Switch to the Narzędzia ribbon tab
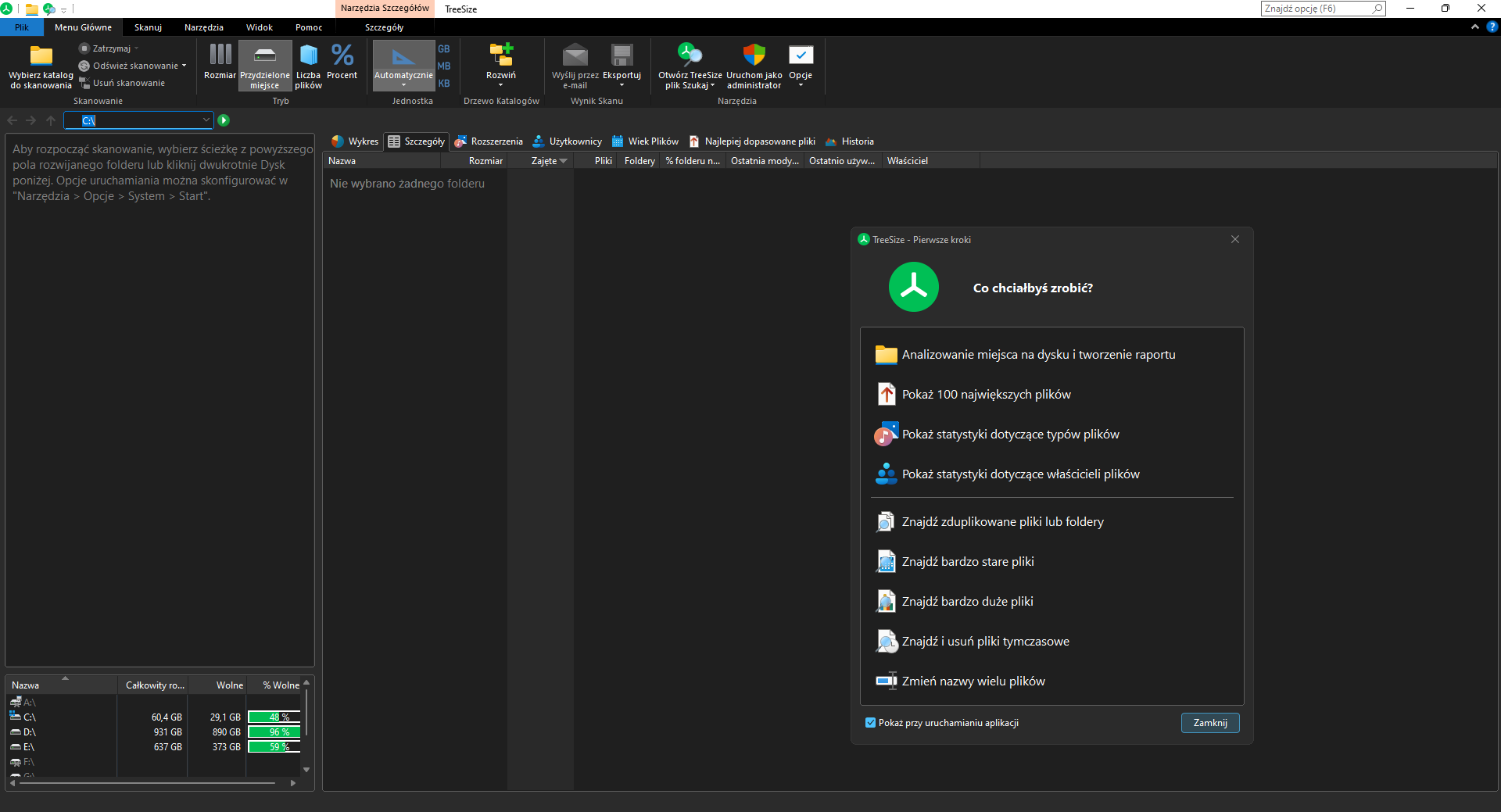 (x=204, y=27)
